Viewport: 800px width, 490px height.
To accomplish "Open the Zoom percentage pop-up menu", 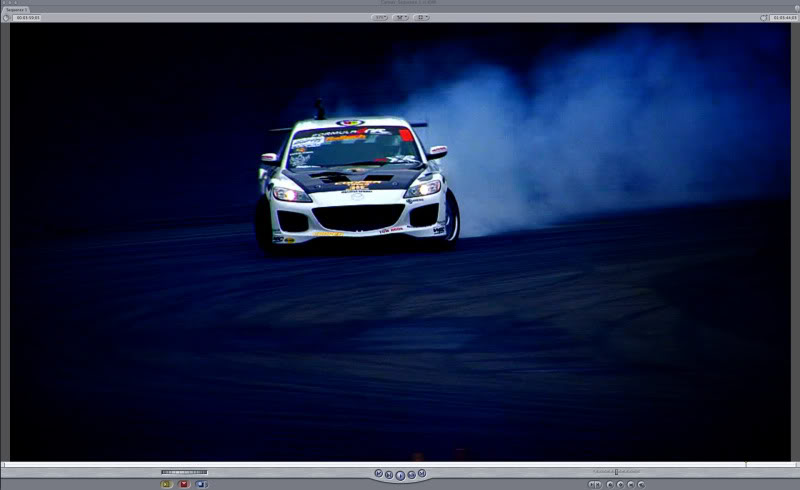I will point(380,17).
